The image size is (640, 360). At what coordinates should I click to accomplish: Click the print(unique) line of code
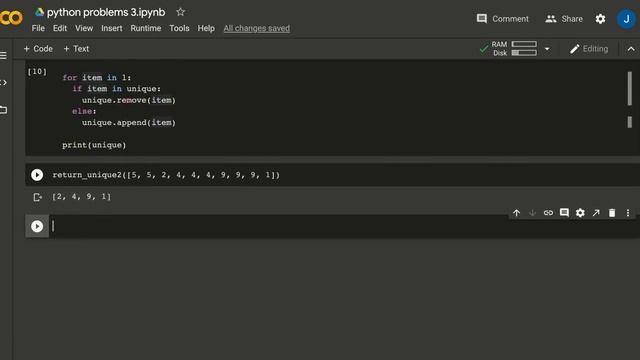coord(94,145)
